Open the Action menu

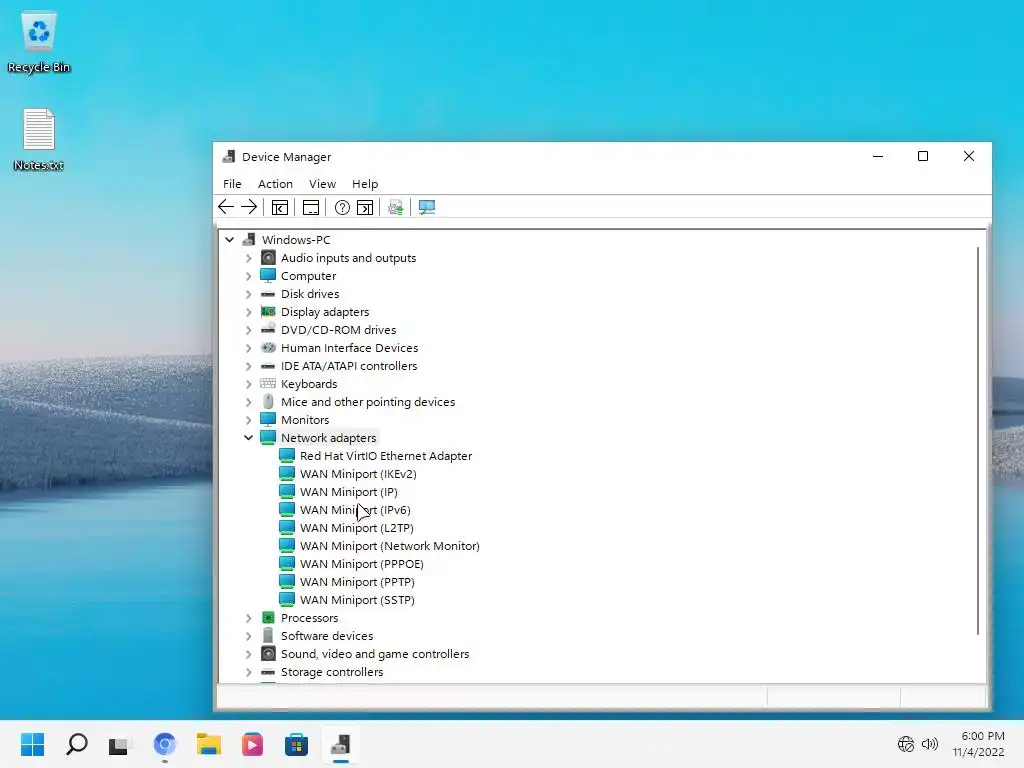(x=275, y=184)
